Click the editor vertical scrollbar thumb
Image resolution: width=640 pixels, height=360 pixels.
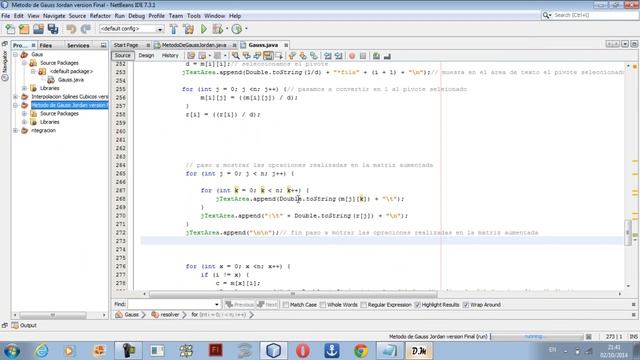[x=627, y=232]
